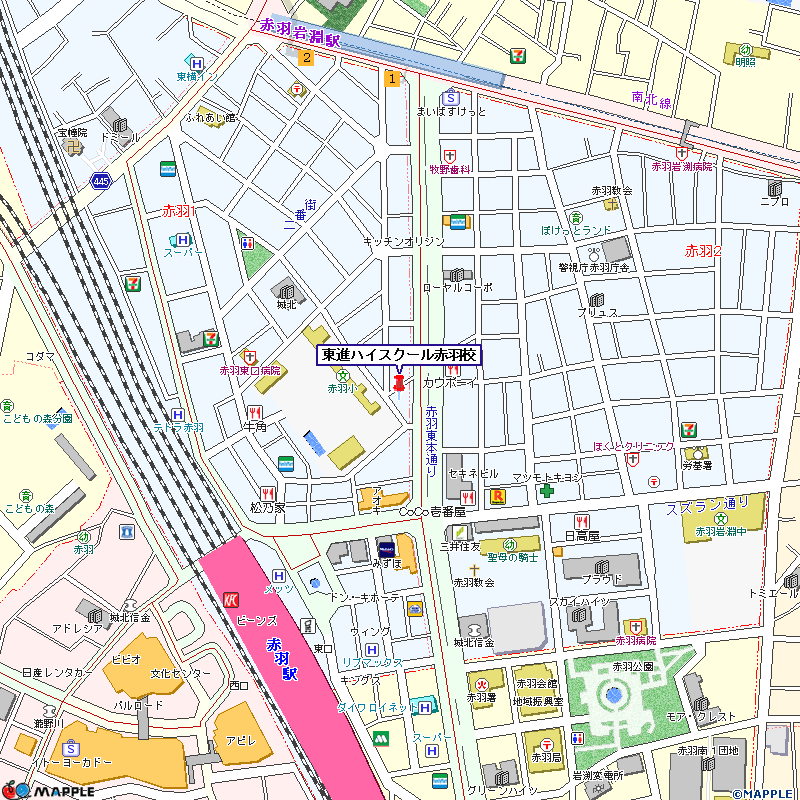
Task: Click the red 赤羽1 district label
Action: pos(179,211)
